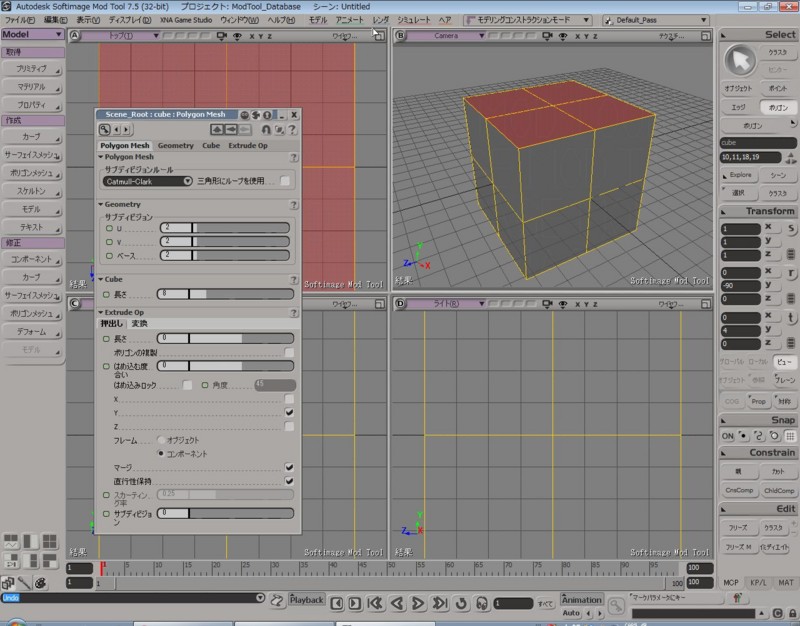Toggle loop playback icon
This screenshot has width=800, height=626.
[461, 604]
